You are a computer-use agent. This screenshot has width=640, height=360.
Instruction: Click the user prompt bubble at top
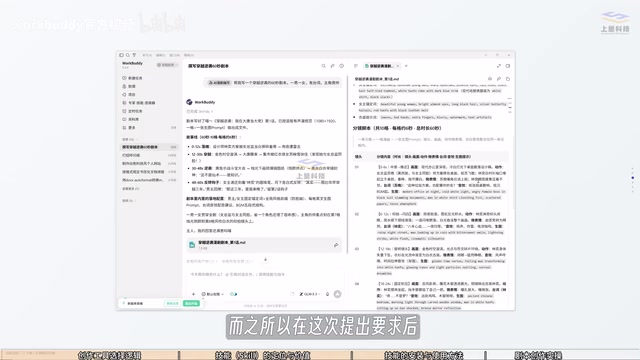point(273,82)
